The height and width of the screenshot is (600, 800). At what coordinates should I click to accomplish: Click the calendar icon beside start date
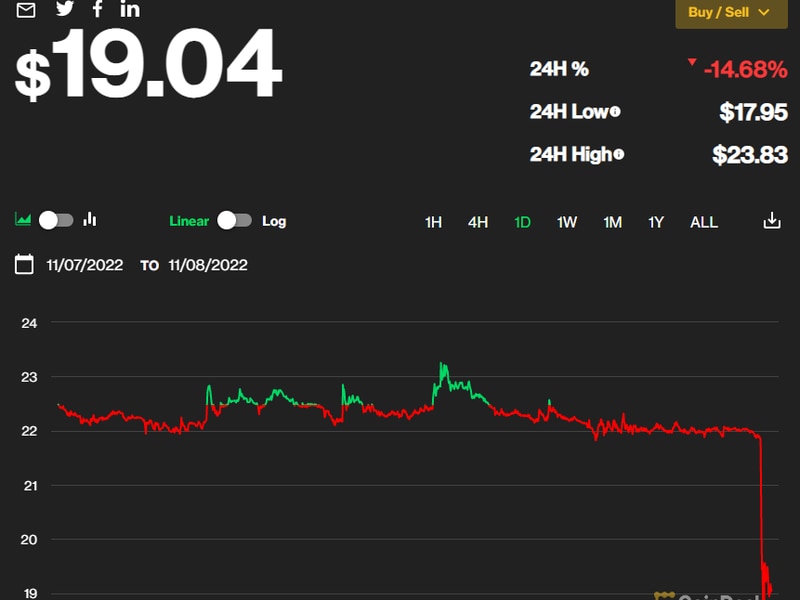point(25,265)
